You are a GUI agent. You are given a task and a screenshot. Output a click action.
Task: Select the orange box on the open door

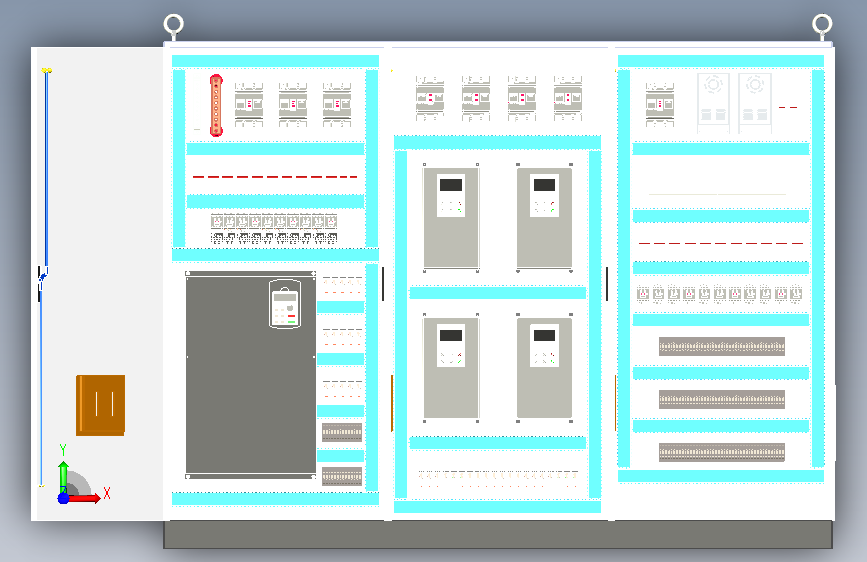tap(101, 405)
